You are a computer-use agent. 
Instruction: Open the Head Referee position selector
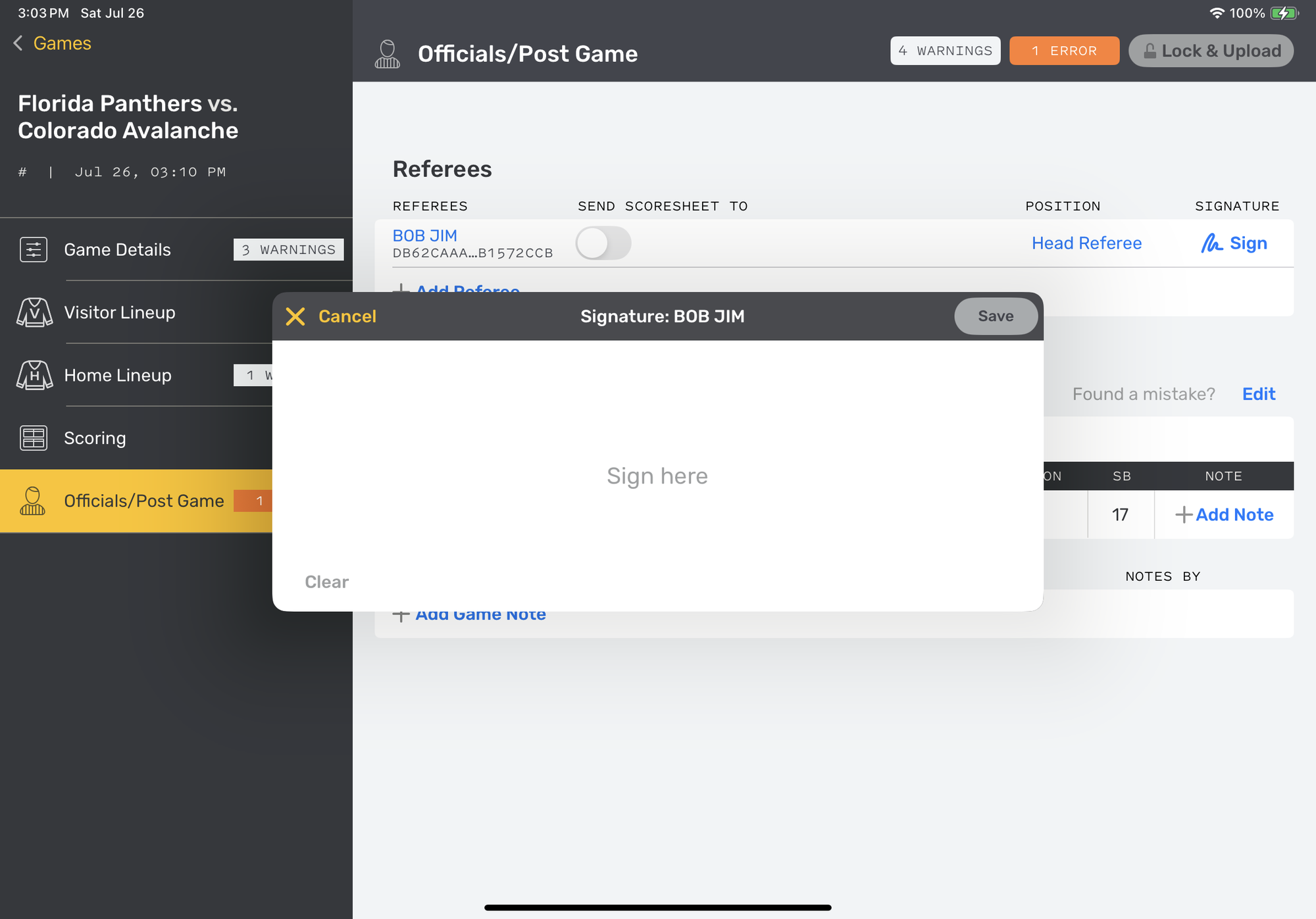point(1086,243)
